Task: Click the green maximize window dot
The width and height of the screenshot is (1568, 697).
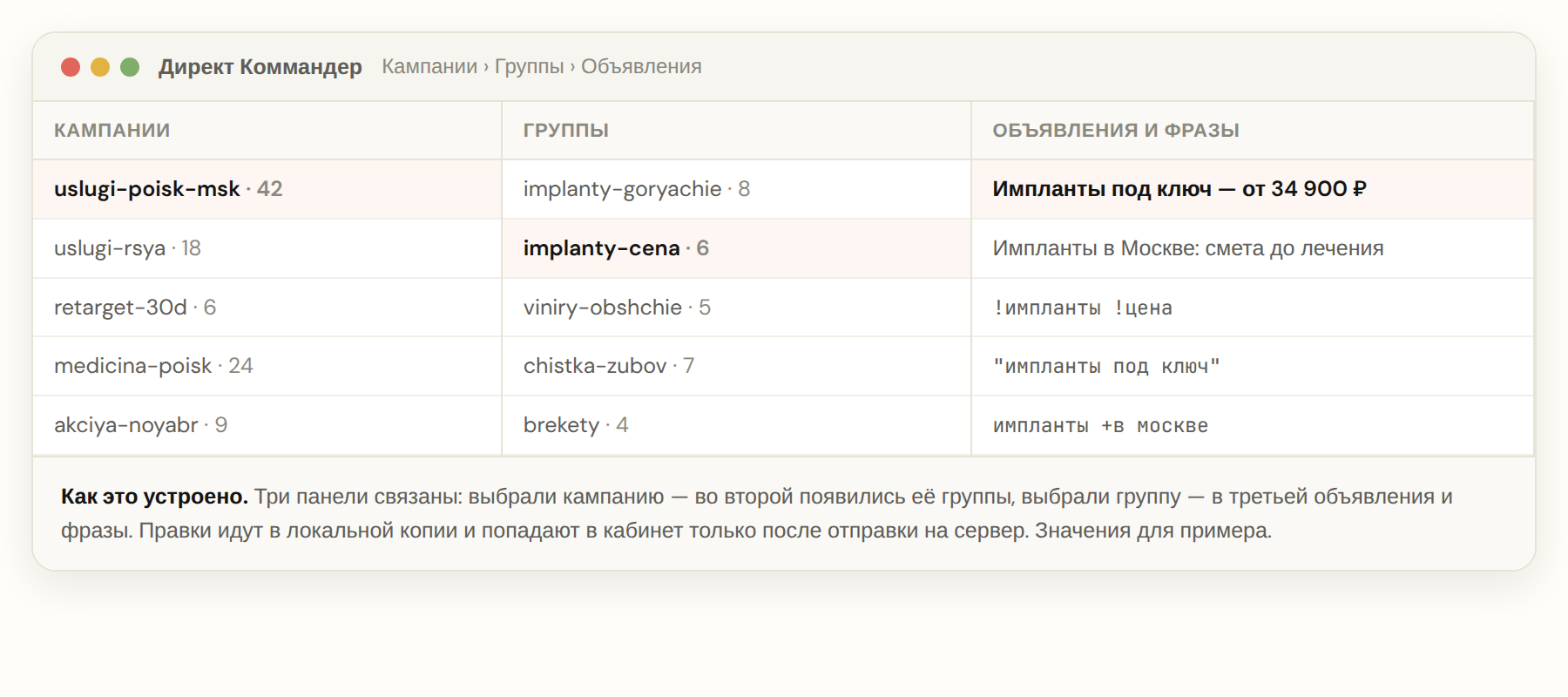Action: click(x=130, y=67)
